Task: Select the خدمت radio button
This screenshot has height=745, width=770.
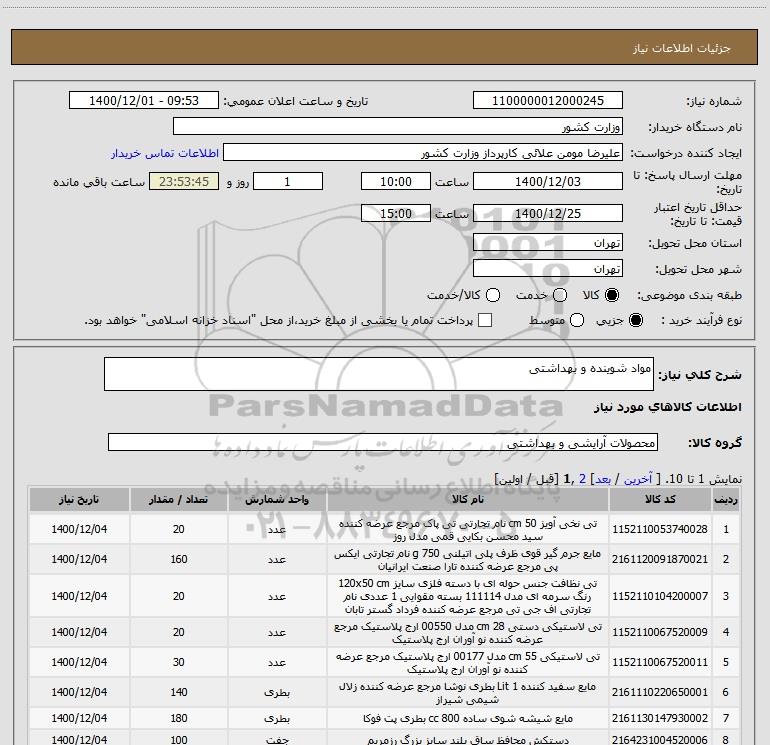Action: 560,295
